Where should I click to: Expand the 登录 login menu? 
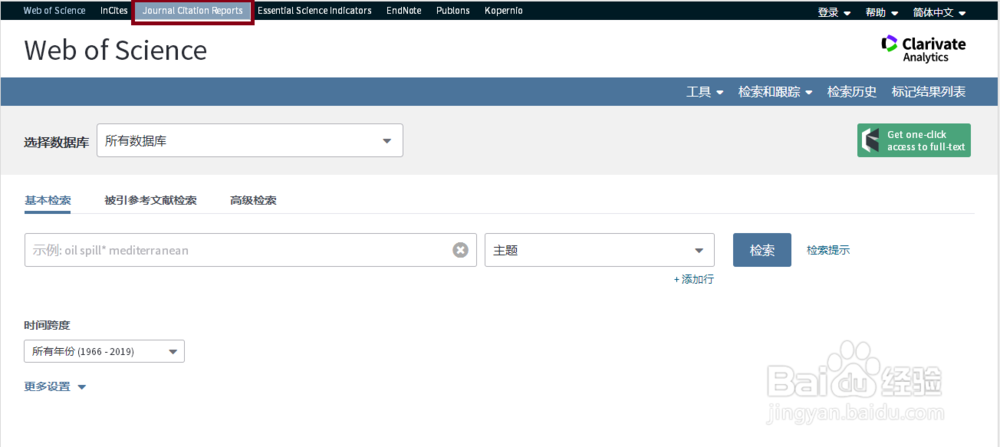coord(834,12)
